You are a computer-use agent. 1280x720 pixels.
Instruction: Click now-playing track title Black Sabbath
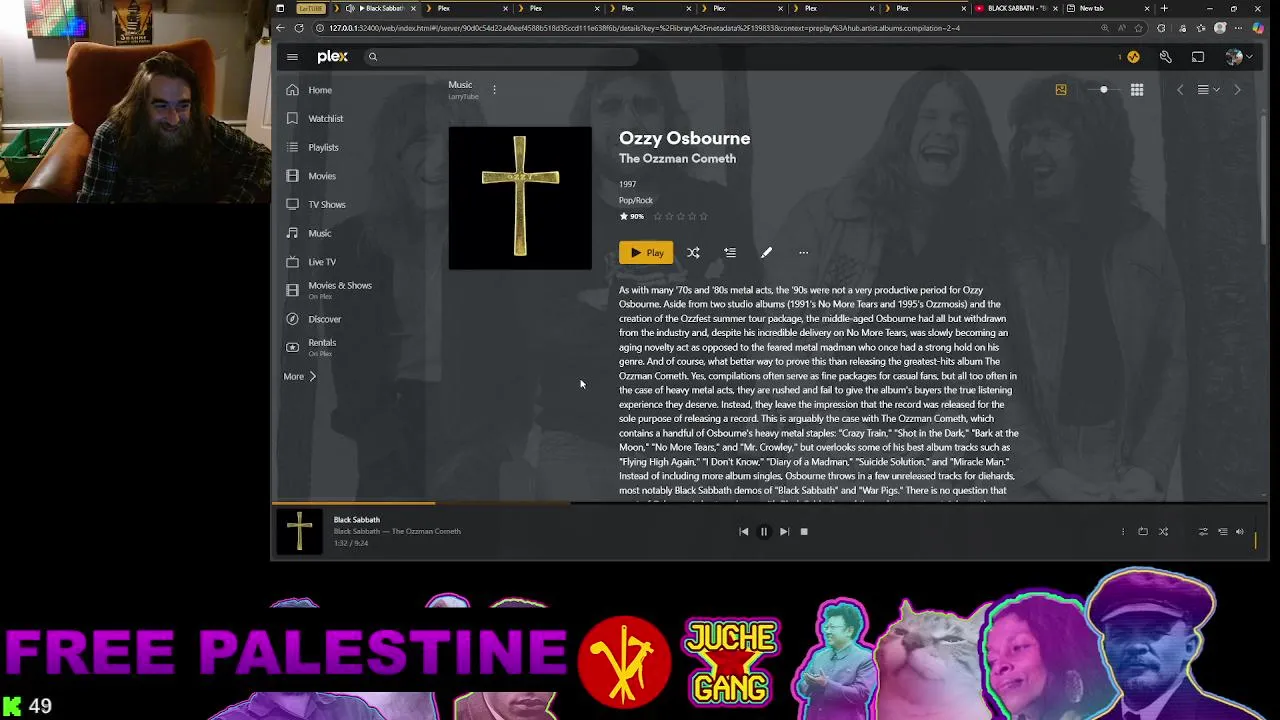click(x=357, y=520)
